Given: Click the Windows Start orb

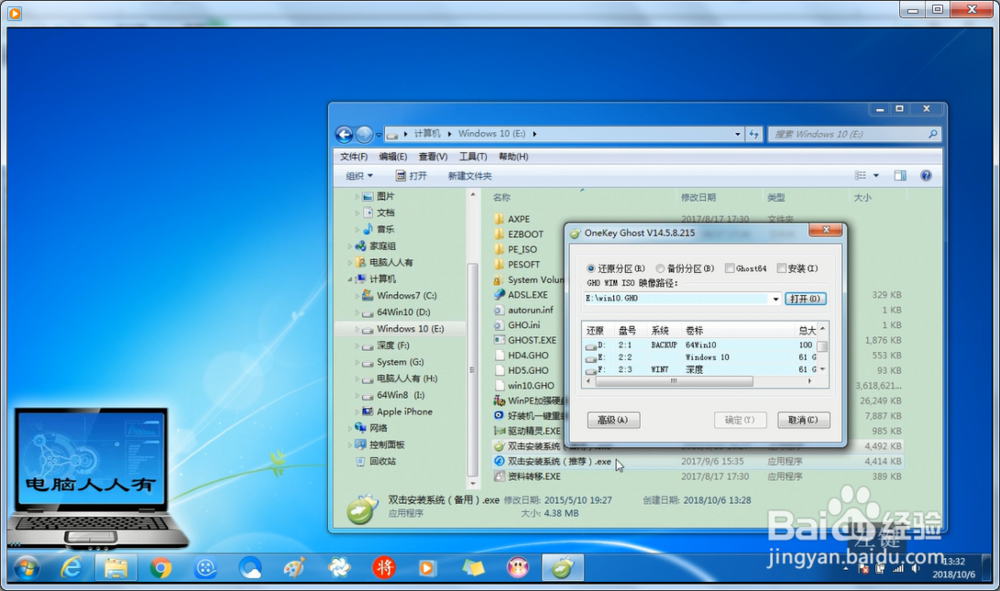Looking at the screenshot, I should [x=27, y=567].
